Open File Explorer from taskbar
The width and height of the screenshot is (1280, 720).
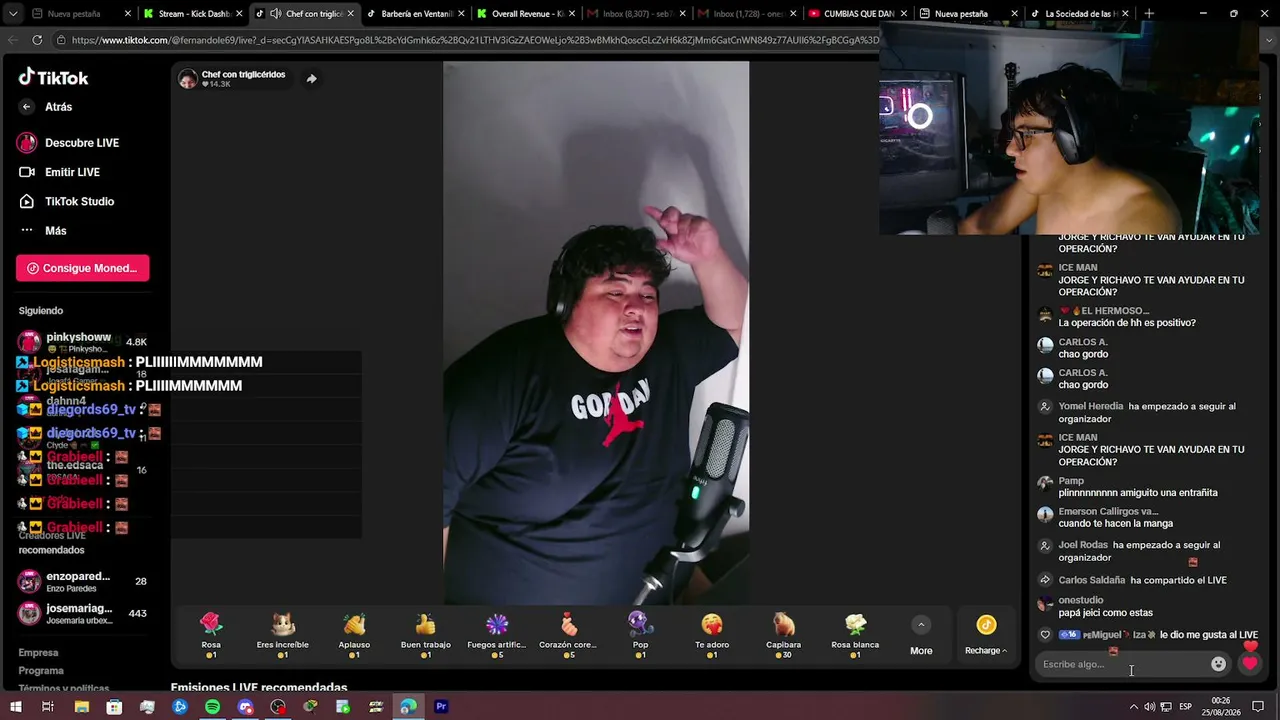click(82, 707)
